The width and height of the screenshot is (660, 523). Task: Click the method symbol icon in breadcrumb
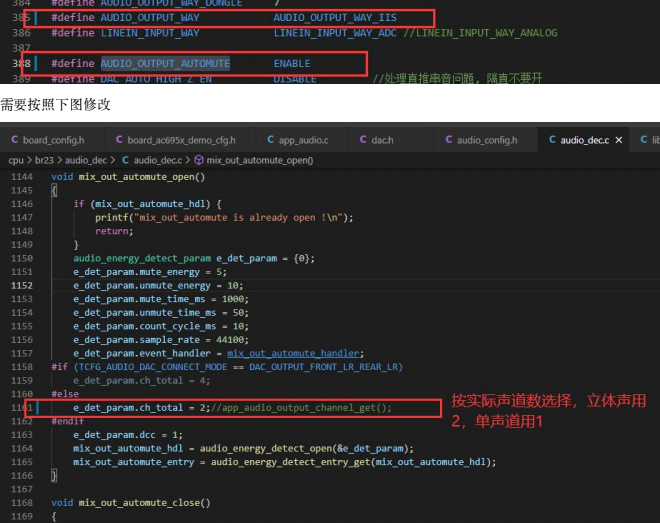pos(199,160)
